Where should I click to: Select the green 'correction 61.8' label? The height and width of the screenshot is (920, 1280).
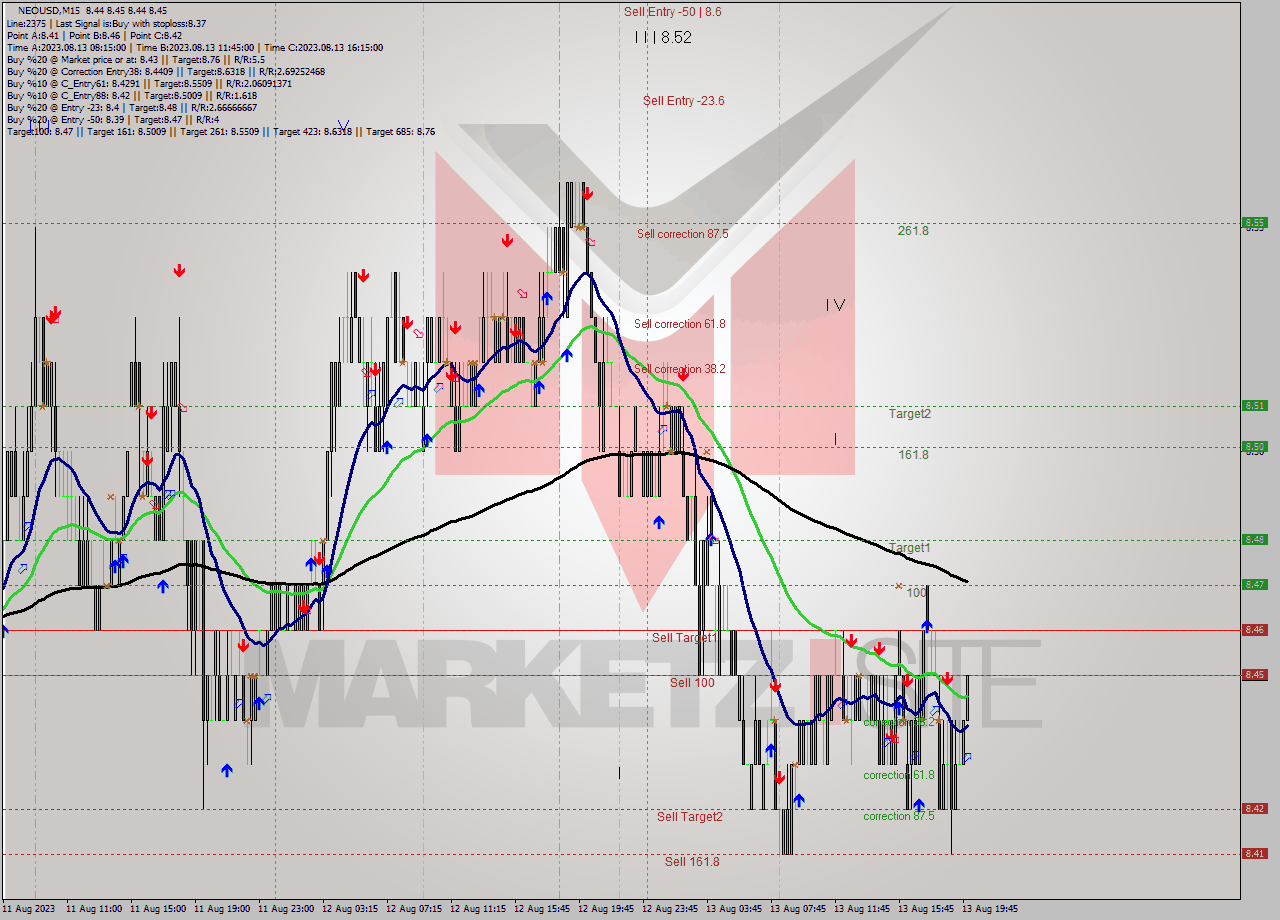(899, 774)
